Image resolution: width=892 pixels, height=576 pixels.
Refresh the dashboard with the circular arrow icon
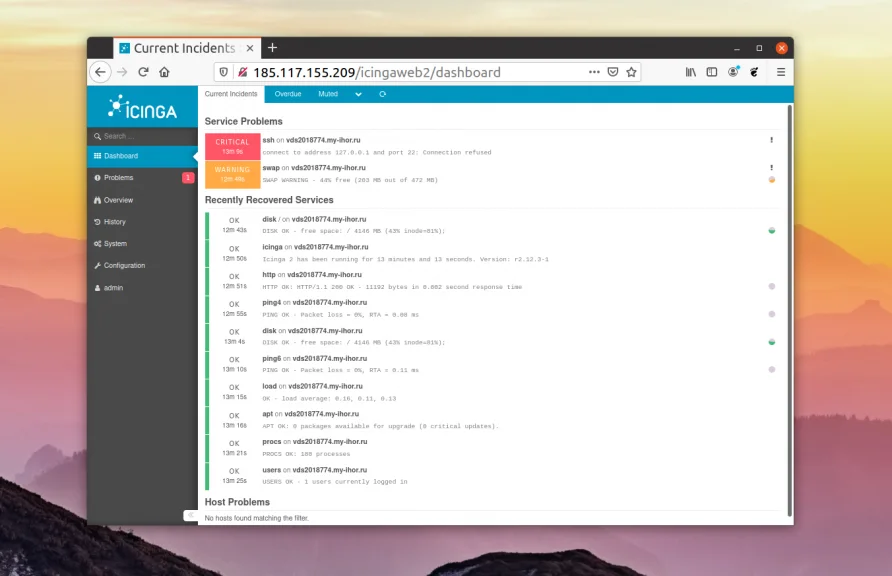pos(383,93)
